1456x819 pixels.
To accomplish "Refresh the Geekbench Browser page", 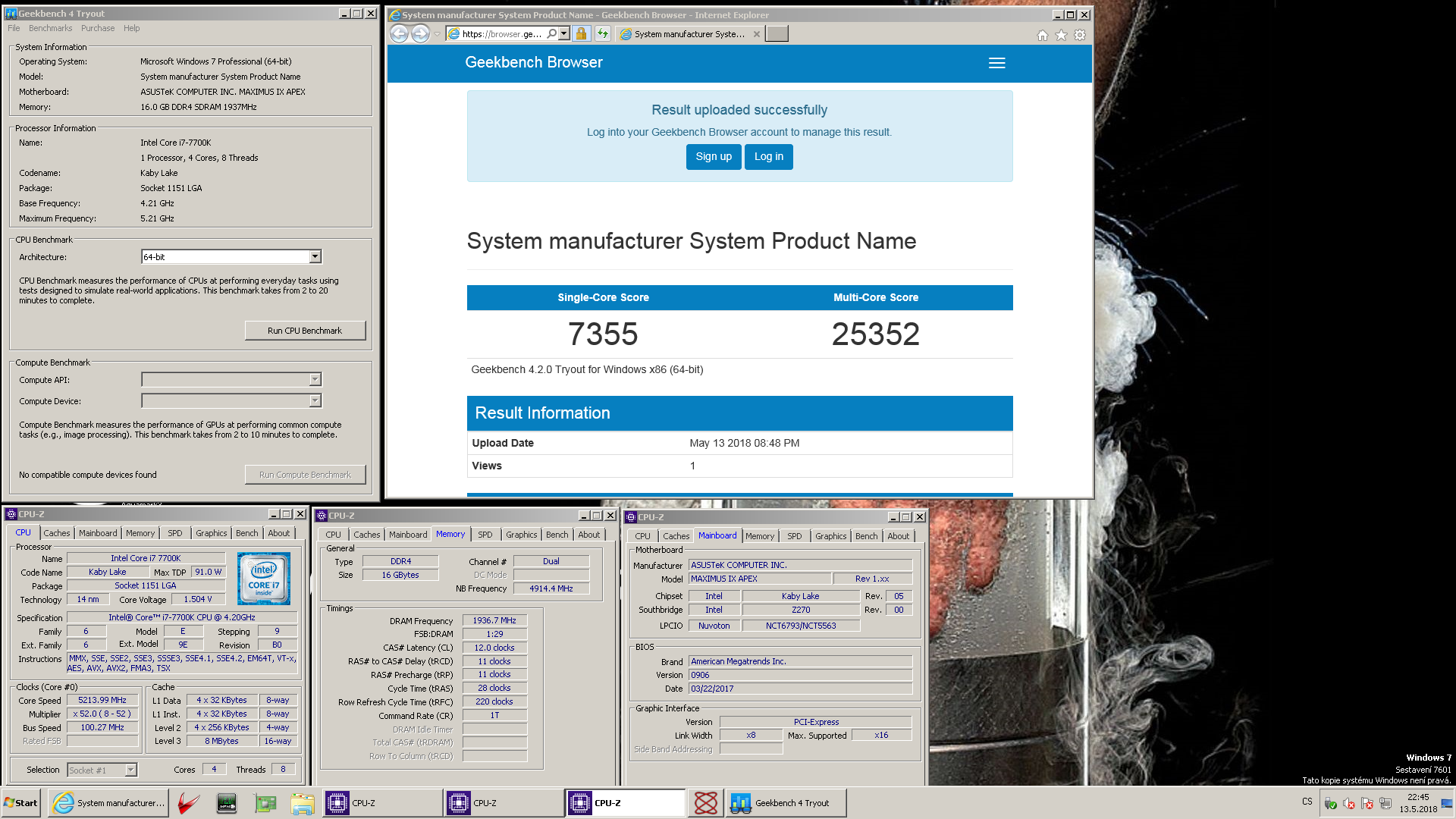I will pyautogui.click(x=603, y=33).
